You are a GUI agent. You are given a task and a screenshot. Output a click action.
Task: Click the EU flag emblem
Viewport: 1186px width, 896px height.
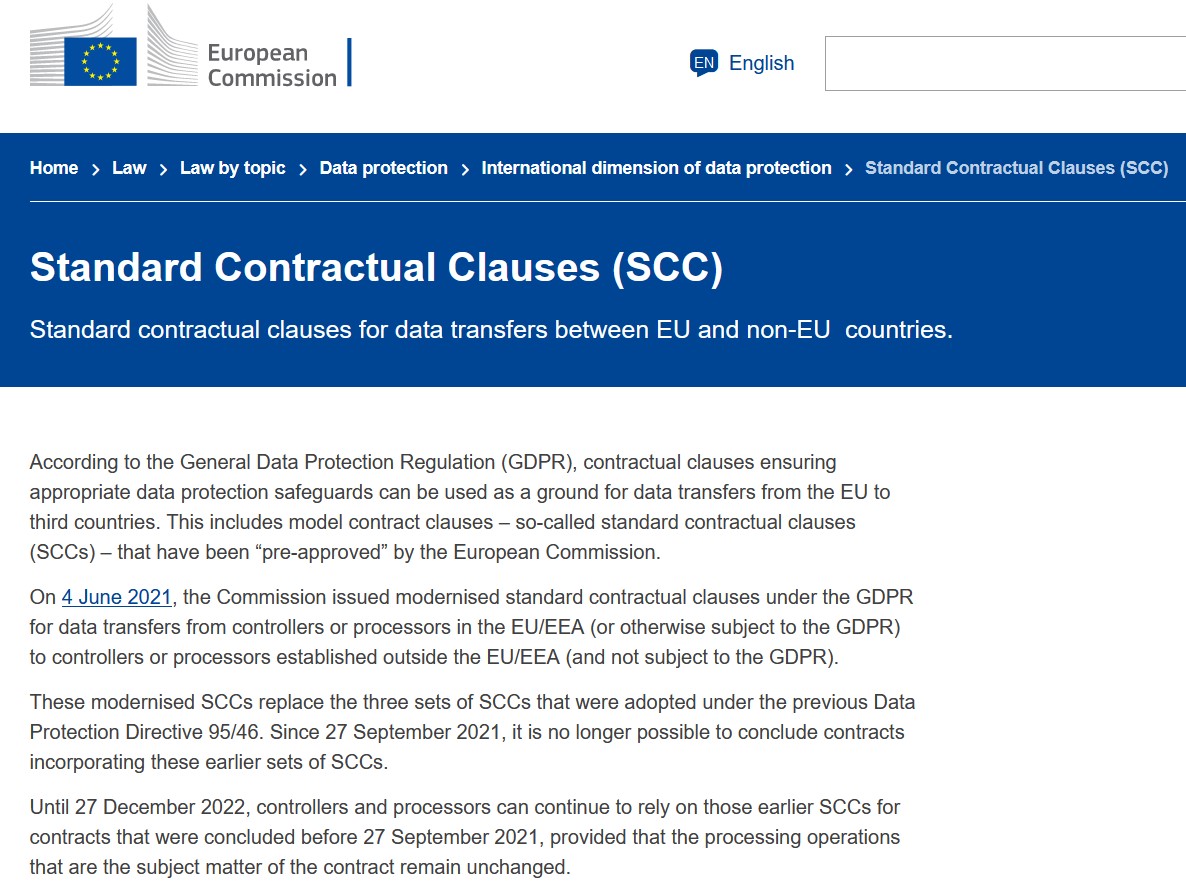coord(101,61)
